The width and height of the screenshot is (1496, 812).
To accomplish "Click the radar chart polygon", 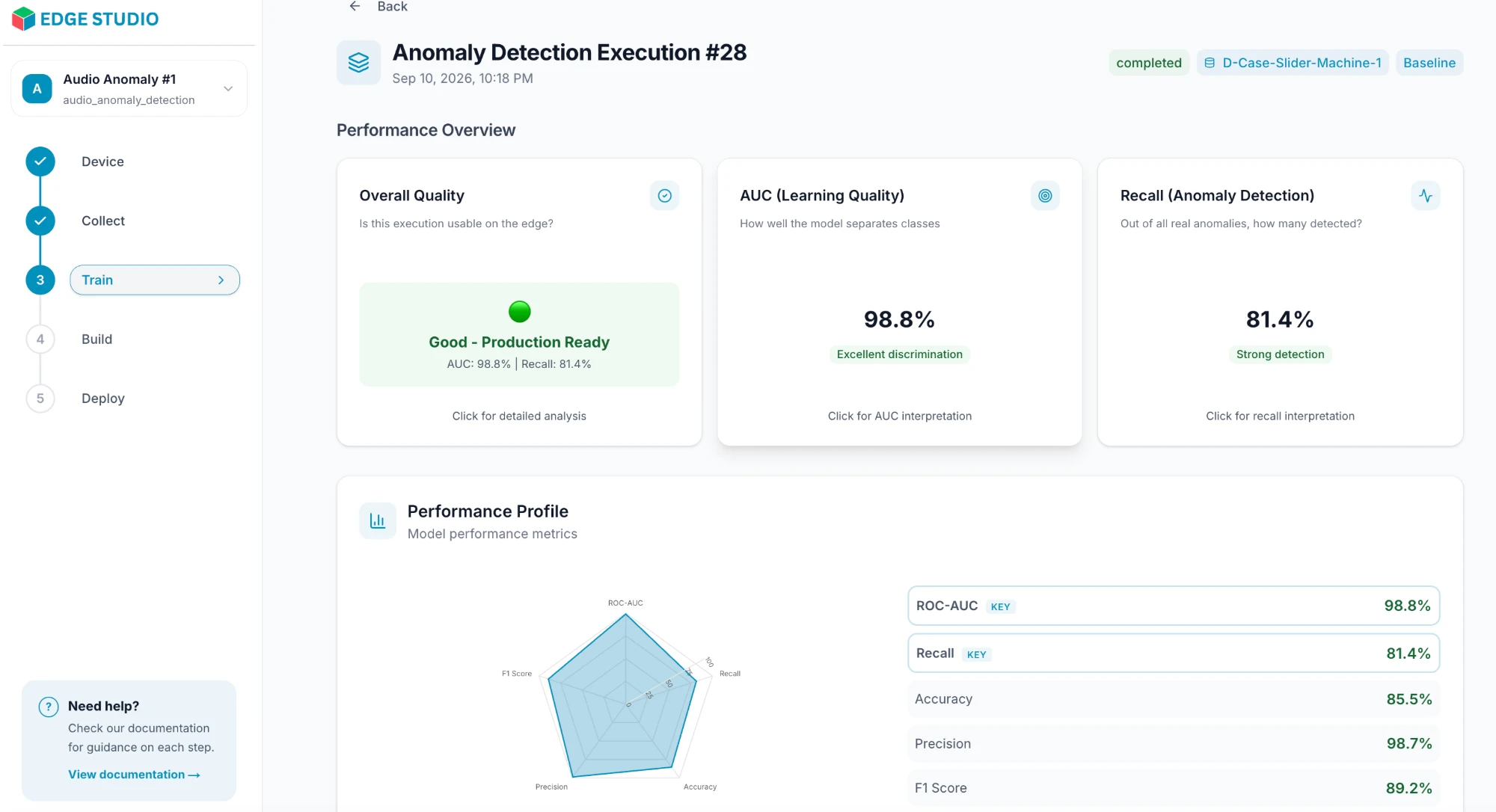I will coord(622,695).
